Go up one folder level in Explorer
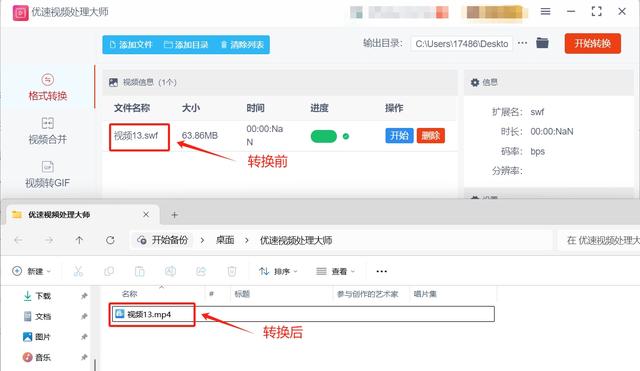Image resolution: width=640 pixels, height=371 pixels. coord(79,240)
